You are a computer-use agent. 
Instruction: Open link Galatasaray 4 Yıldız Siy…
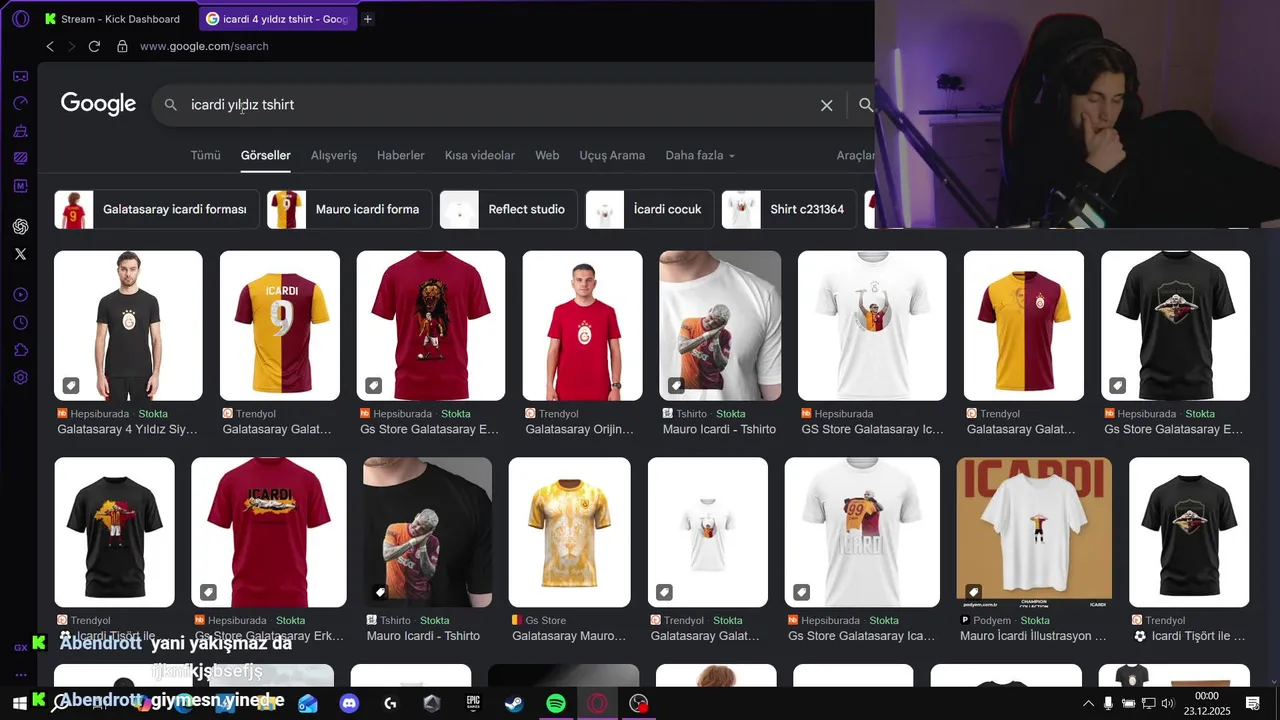pyautogui.click(x=127, y=429)
